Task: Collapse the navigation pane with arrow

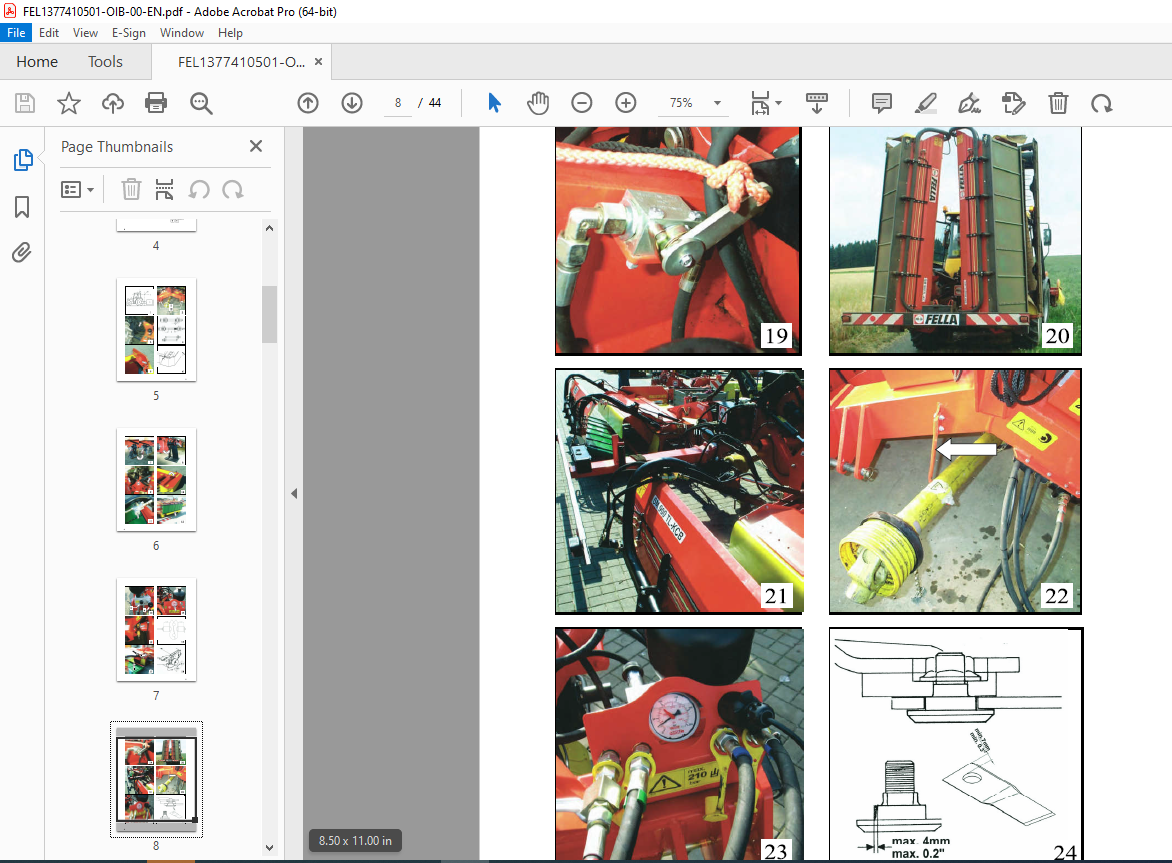Action: tap(294, 493)
